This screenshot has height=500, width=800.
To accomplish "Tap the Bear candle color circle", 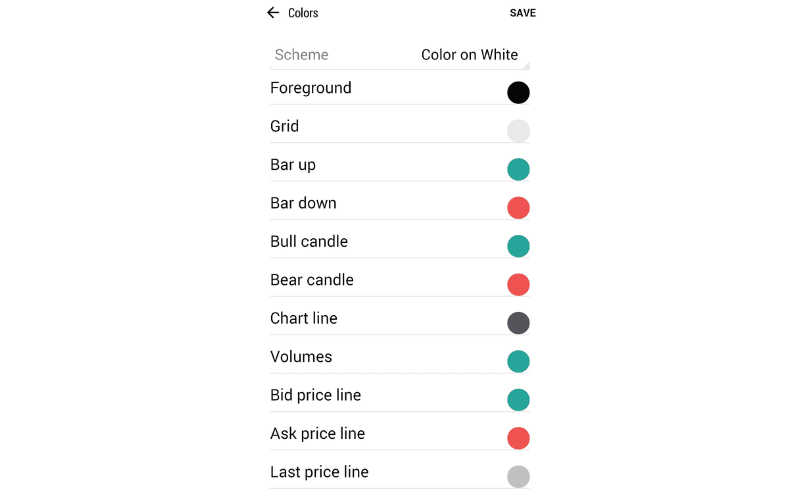I will point(518,284).
